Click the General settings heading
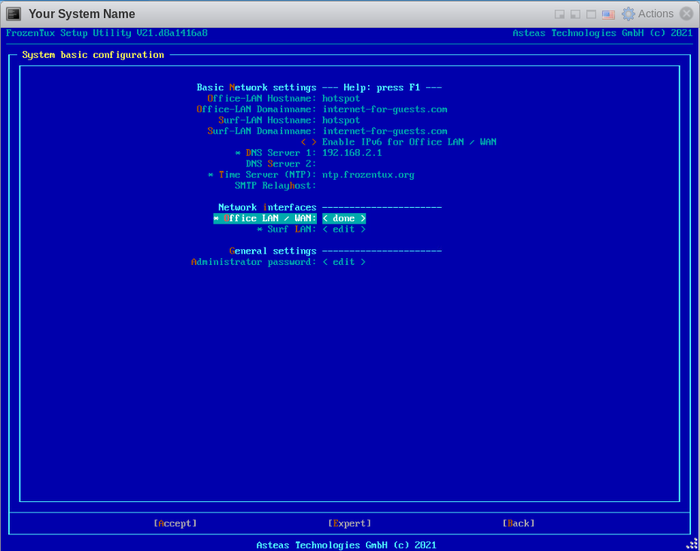This screenshot has height=551, width=700. (x=273, y=251)
